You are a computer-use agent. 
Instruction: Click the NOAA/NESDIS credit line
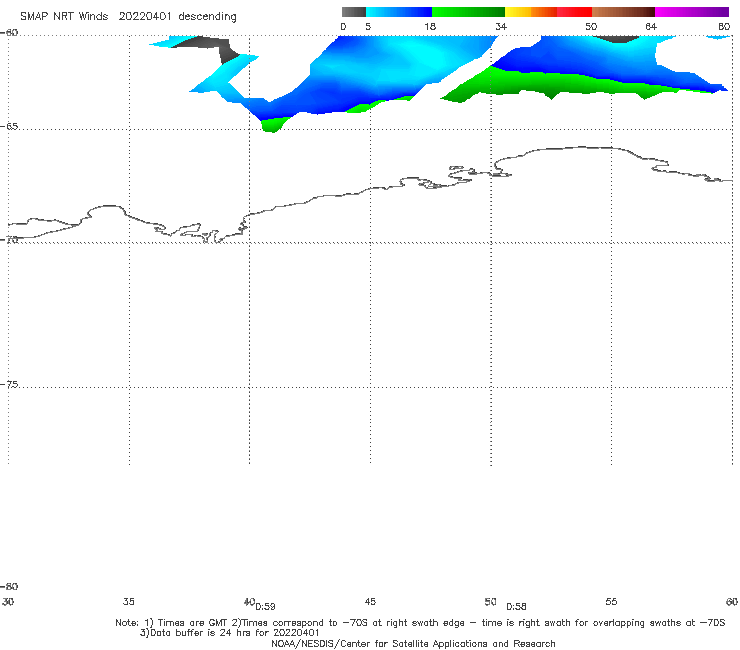click(x=413, y=644)
